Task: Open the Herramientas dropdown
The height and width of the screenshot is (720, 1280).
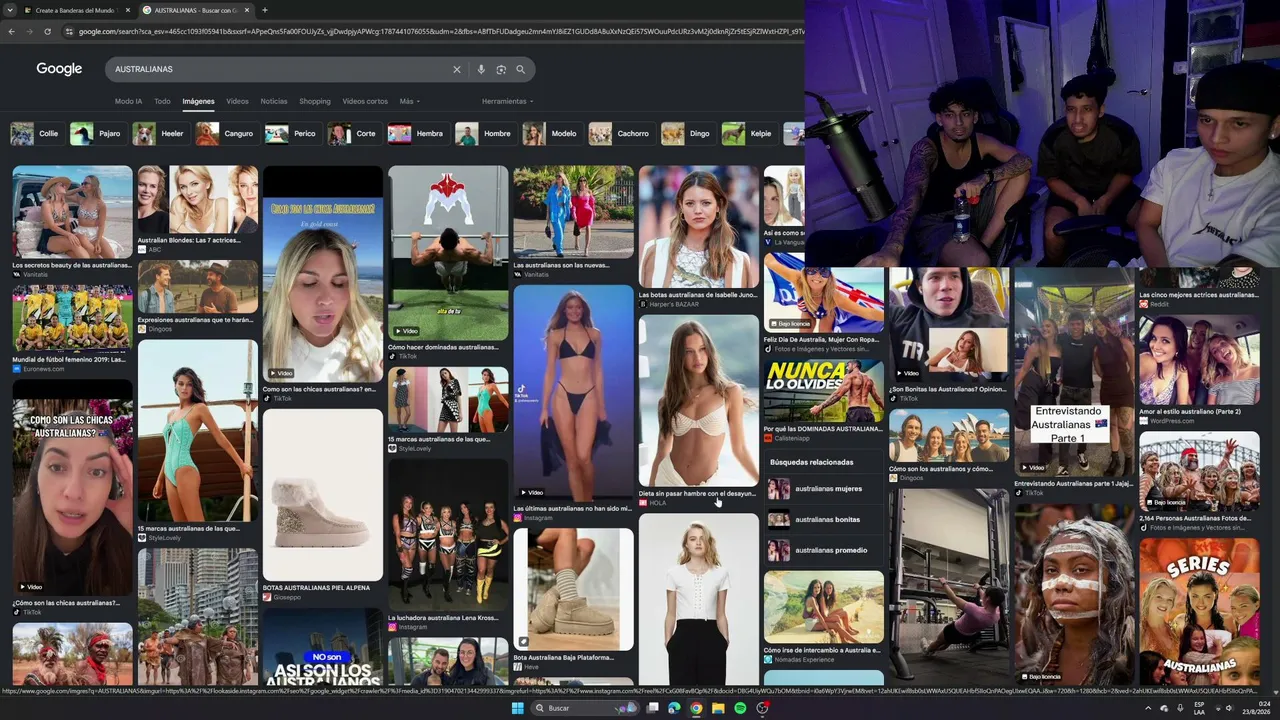Action: (x=507, y=101)
